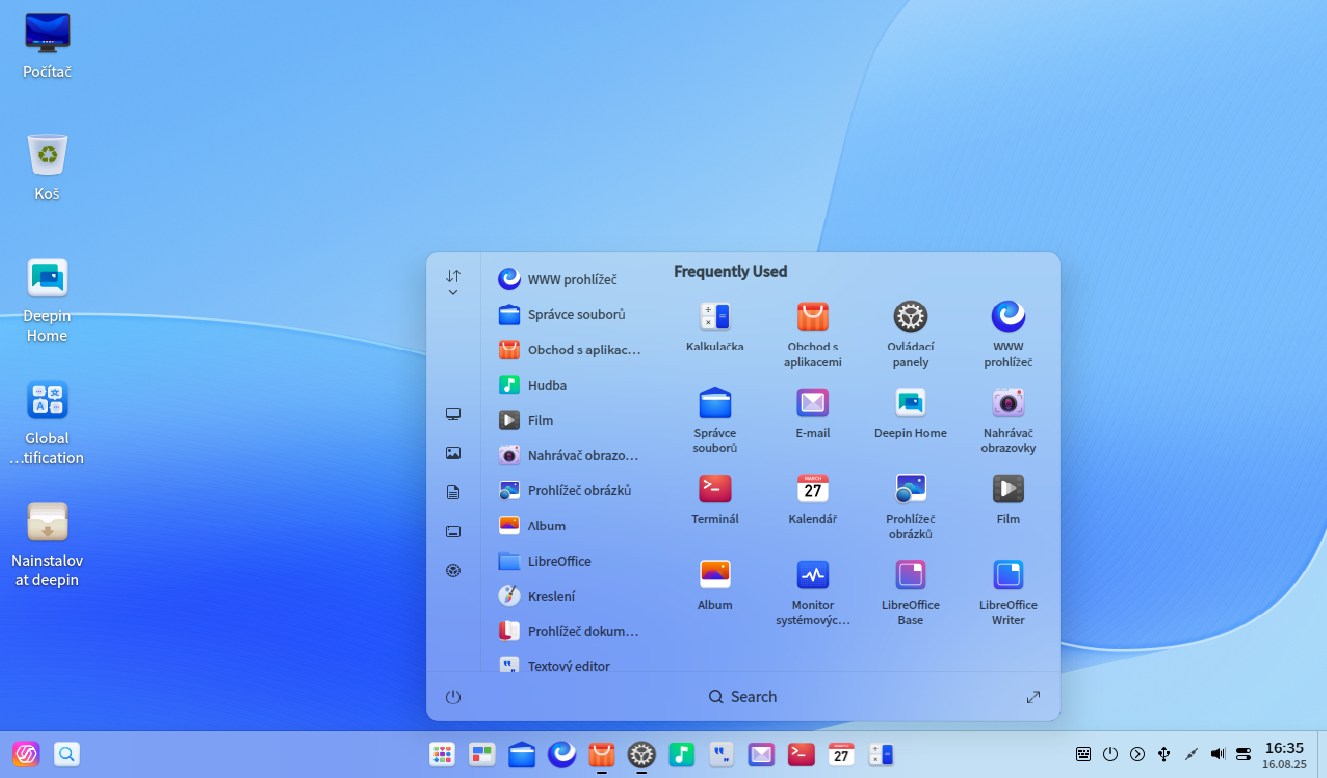Open LibreOffice Writer from Frequently Used
Viewport: 1327px width, 778px height.
point(1008,592)
